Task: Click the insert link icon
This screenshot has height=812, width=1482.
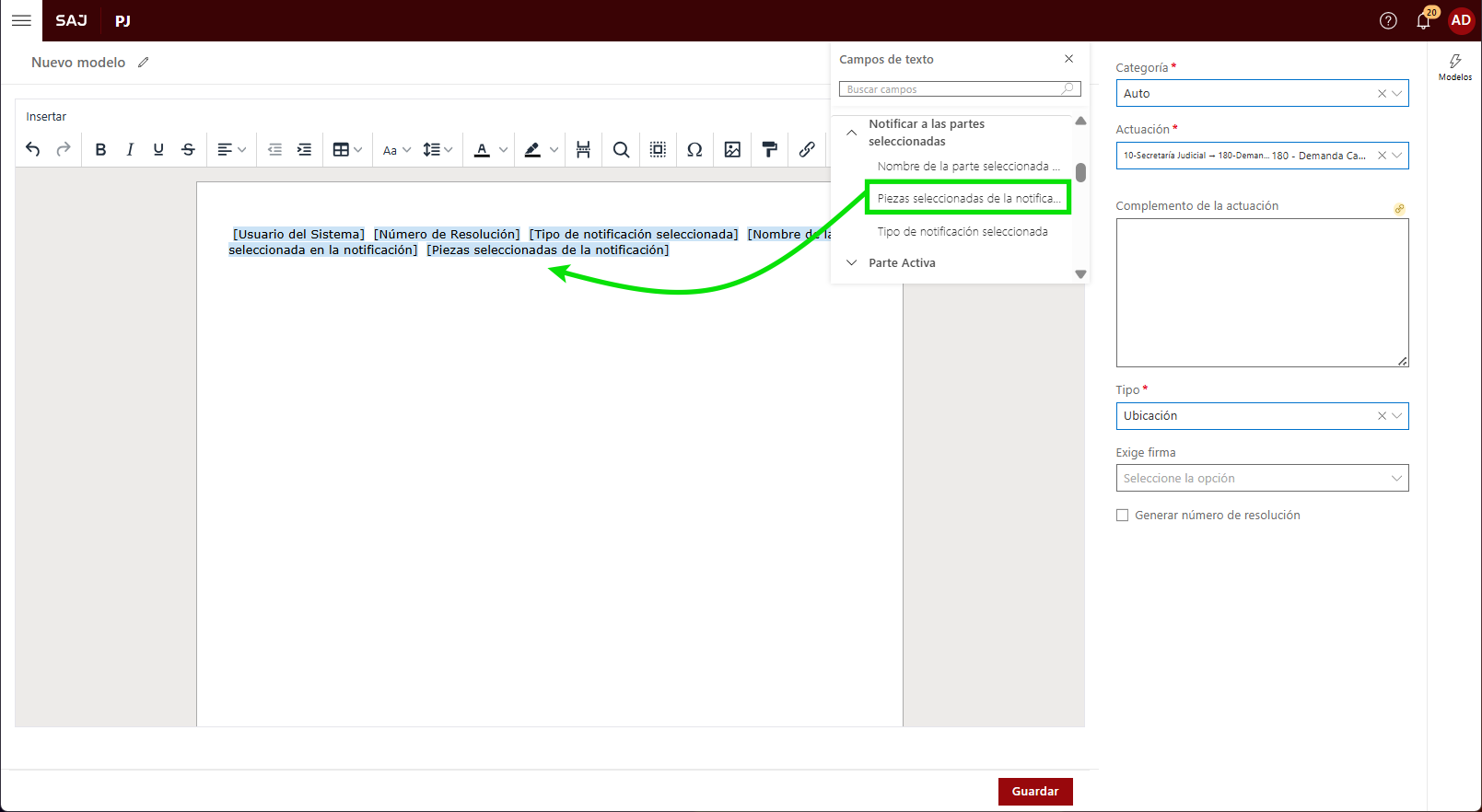Action: tap(807, 149)
